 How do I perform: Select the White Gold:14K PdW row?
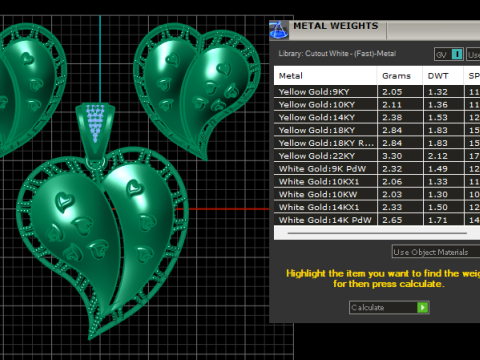tap(377, 220)
